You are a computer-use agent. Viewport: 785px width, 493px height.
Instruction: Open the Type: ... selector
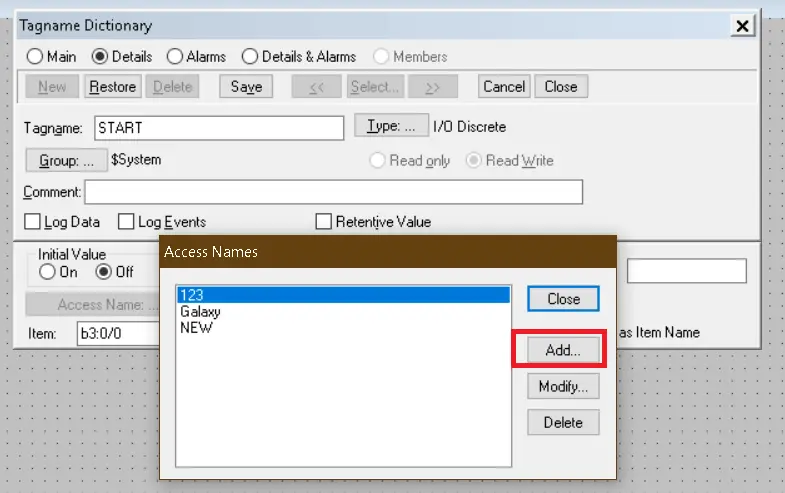pyautogui.click(x=391, y=125)
